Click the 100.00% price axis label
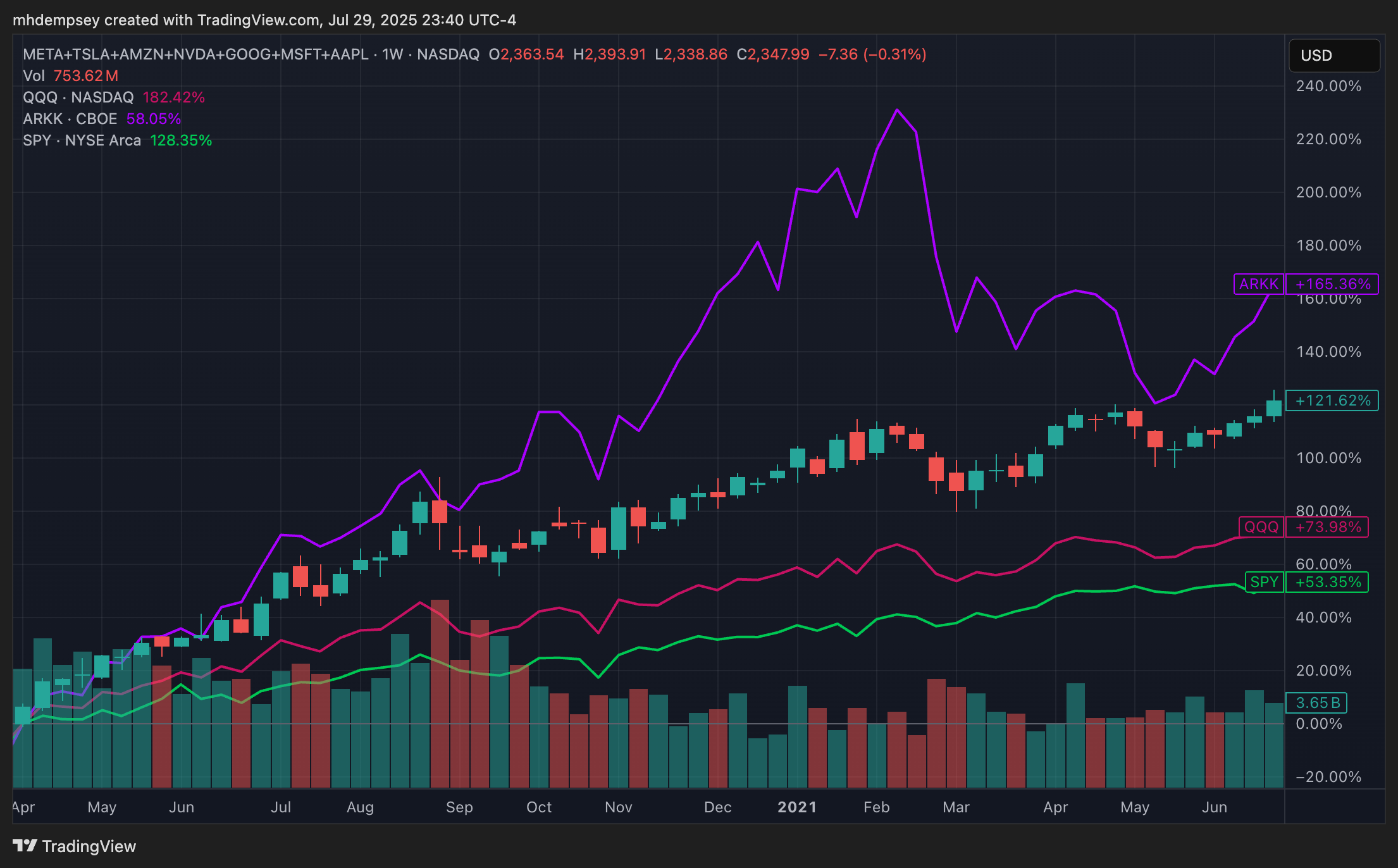Viewport: 1398px width, 868px height. 1328,458
